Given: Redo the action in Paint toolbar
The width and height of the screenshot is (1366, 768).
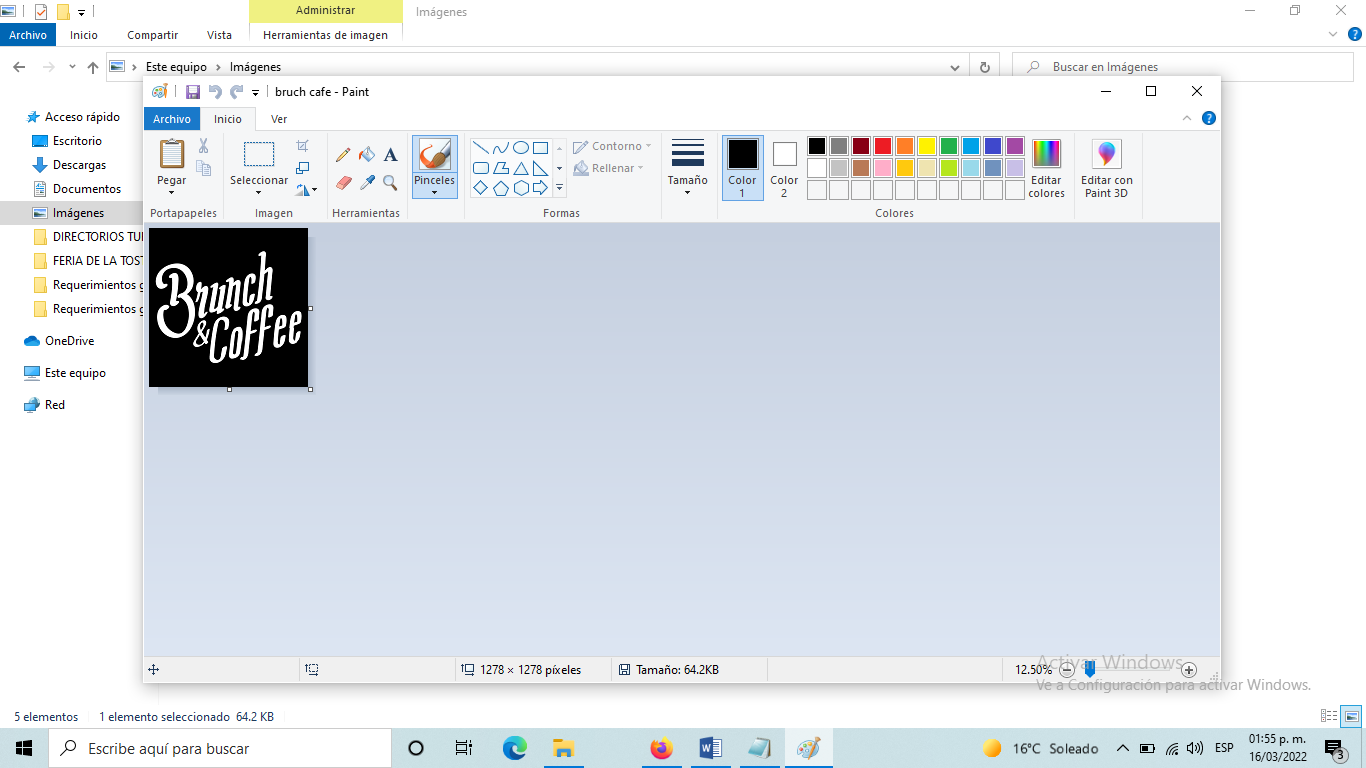Looking at the screenshot, I should pos(237,92).
